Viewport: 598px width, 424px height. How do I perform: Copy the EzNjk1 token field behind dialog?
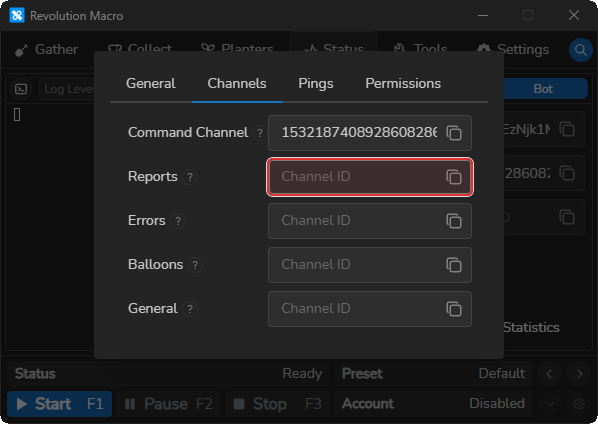pos(567,129)
